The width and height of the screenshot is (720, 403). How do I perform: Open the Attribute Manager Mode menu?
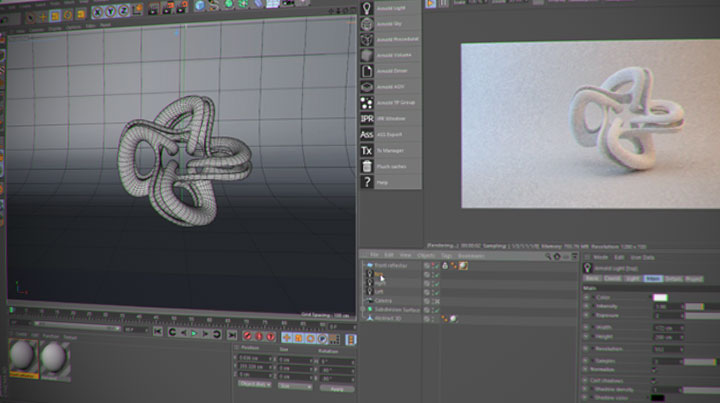[601, 257]
